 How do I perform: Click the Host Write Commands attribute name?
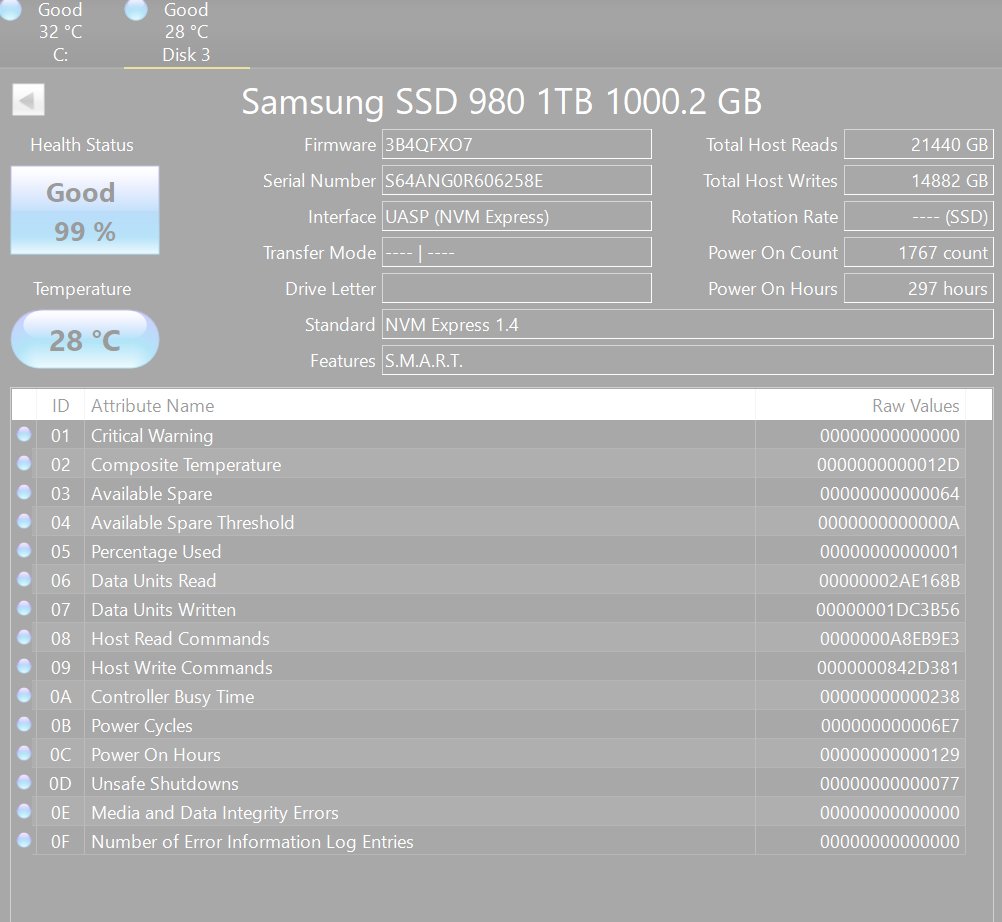[x=182, y=668]
